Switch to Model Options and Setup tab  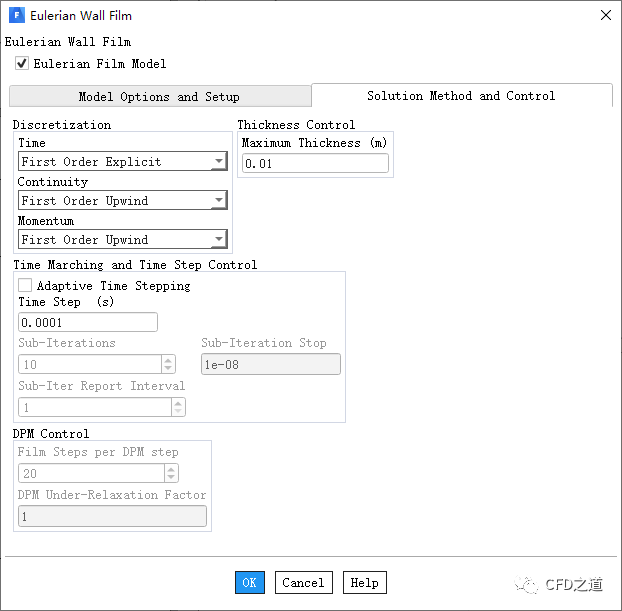tap(159, 97)
